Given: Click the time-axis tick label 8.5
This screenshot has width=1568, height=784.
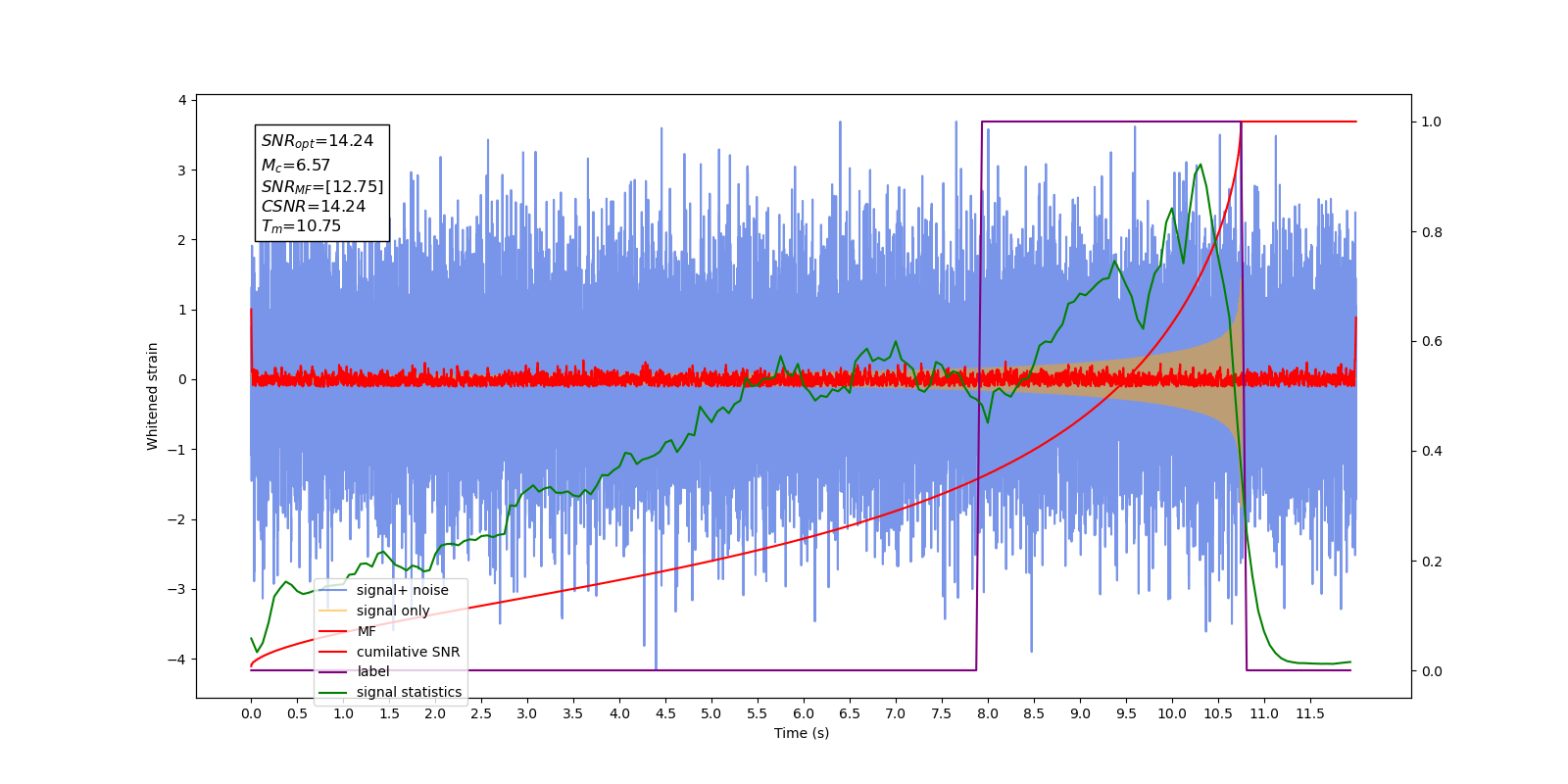Looking at the screenshot, I should [1034, 713].
